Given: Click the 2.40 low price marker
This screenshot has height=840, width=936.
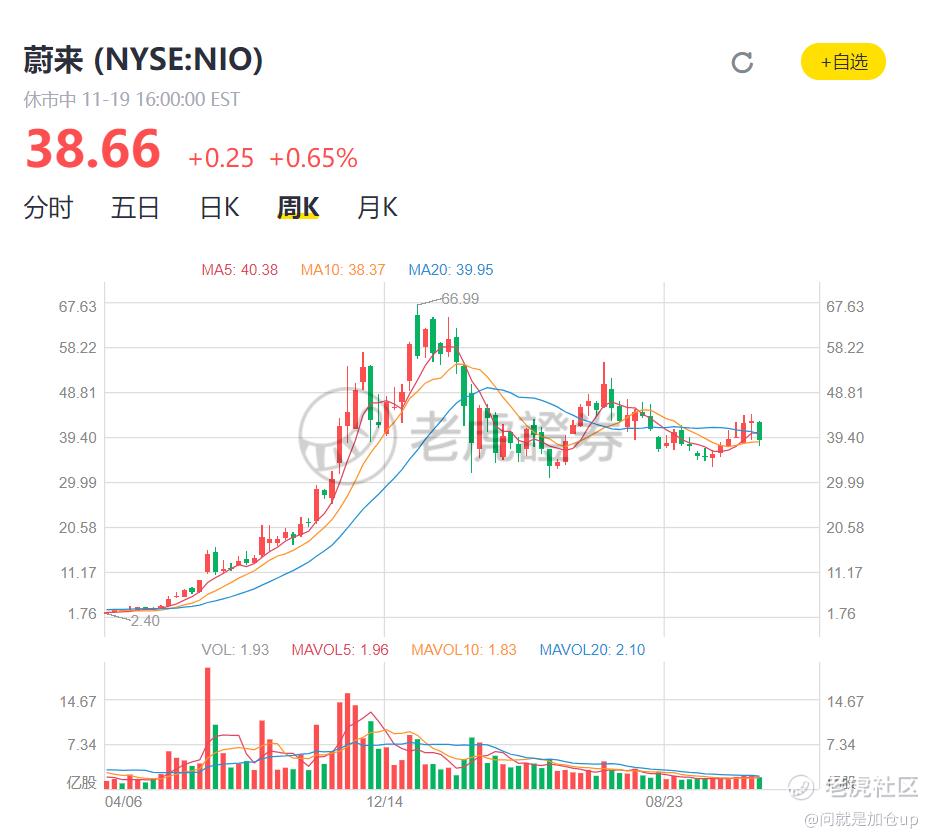Looking at the screenshot, I should (x=145, y=621).
